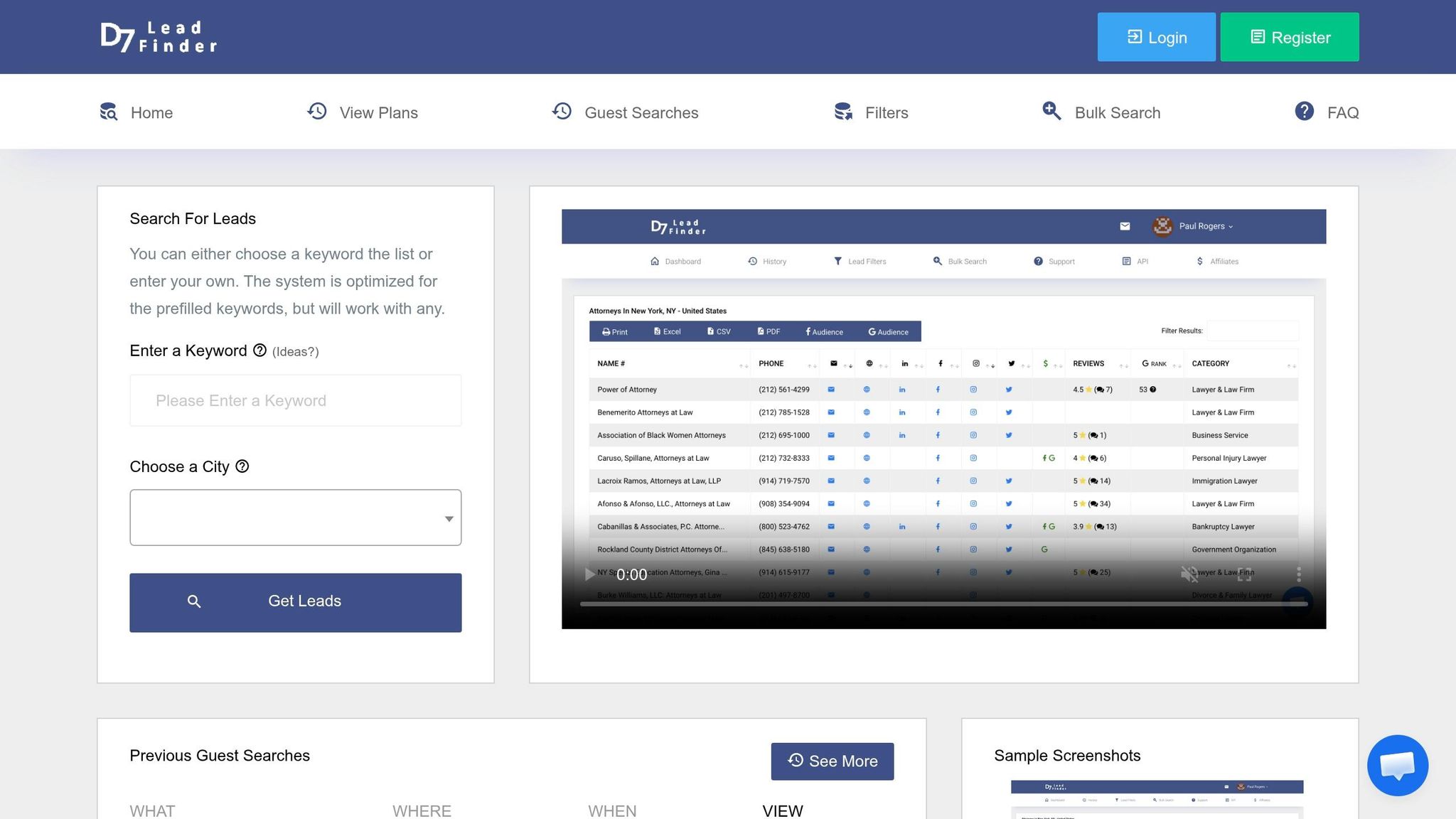Click the D7 Lead Finder logo
This screenshot has height=819, width=1456.
159,37
